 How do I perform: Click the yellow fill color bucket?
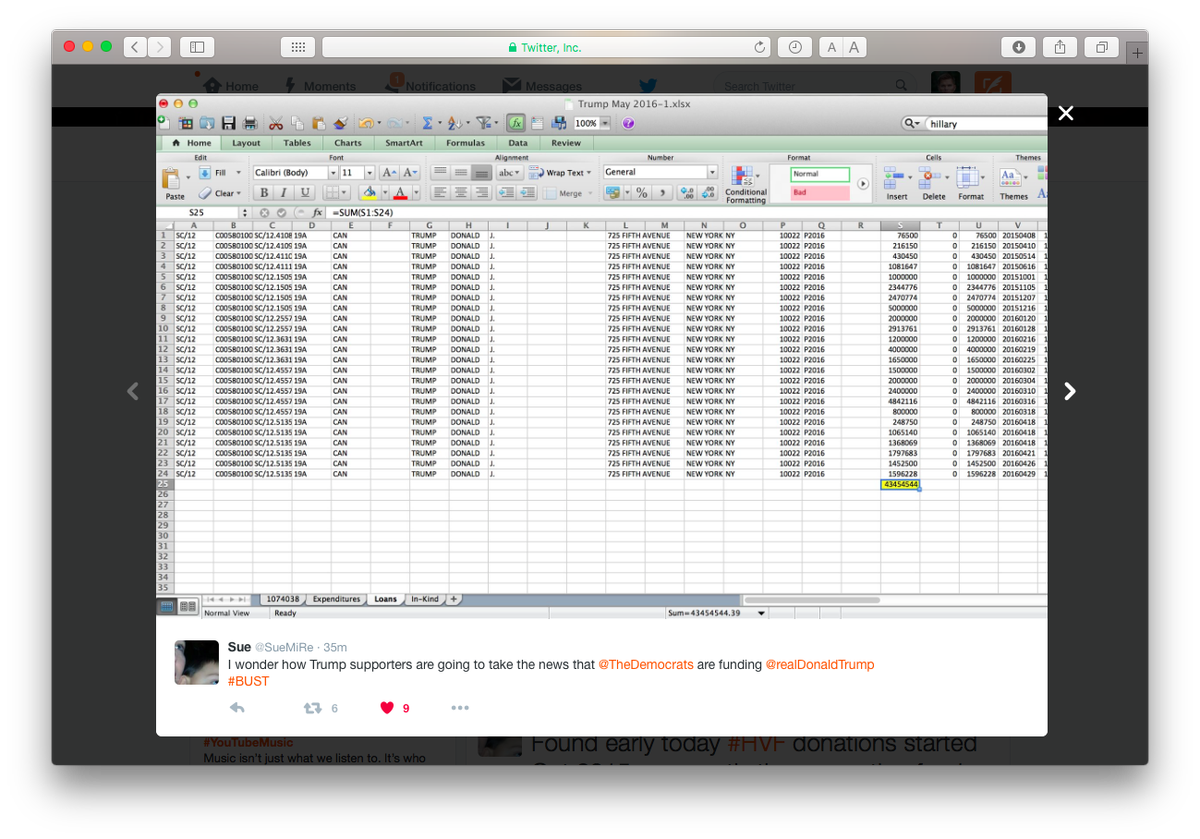click(x=369, y=193)
